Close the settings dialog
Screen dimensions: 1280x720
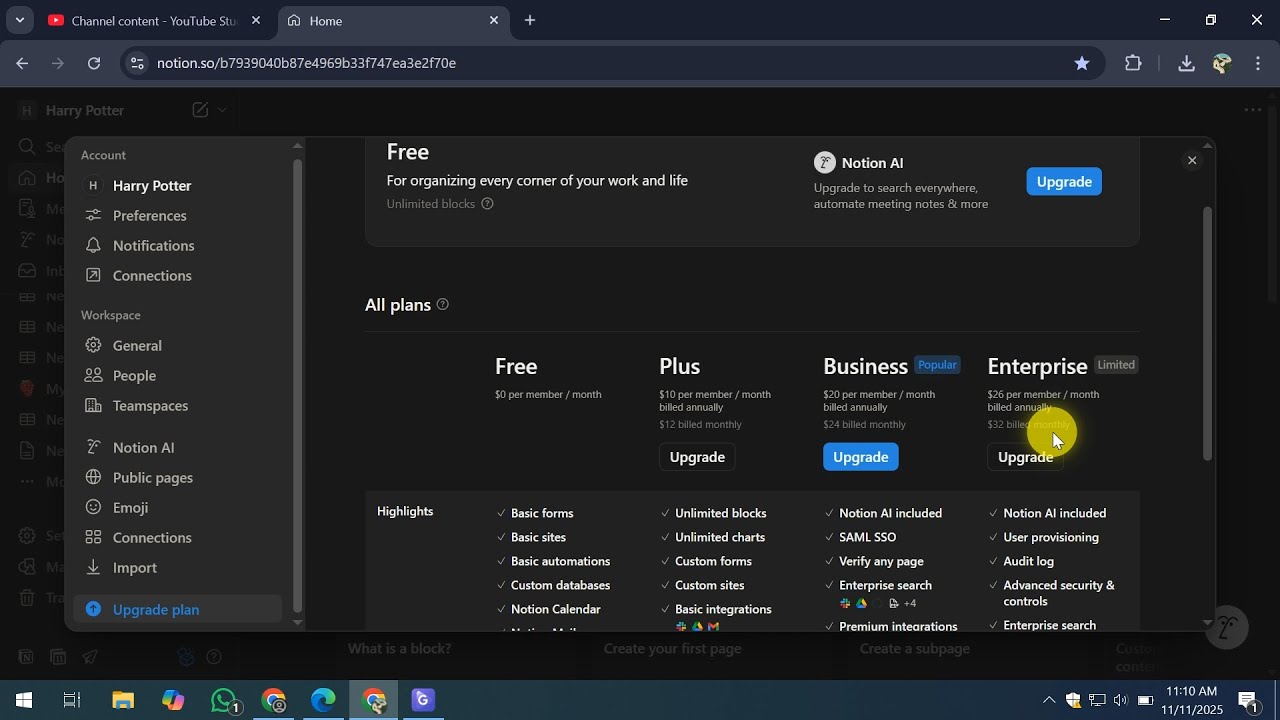point(1192,161)
